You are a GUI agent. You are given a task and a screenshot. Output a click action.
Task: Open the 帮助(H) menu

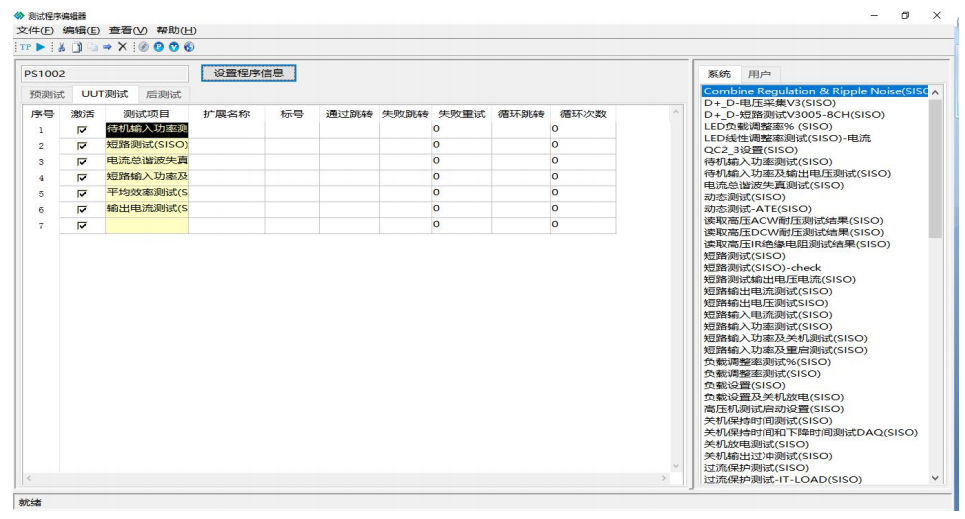[176, 30]
